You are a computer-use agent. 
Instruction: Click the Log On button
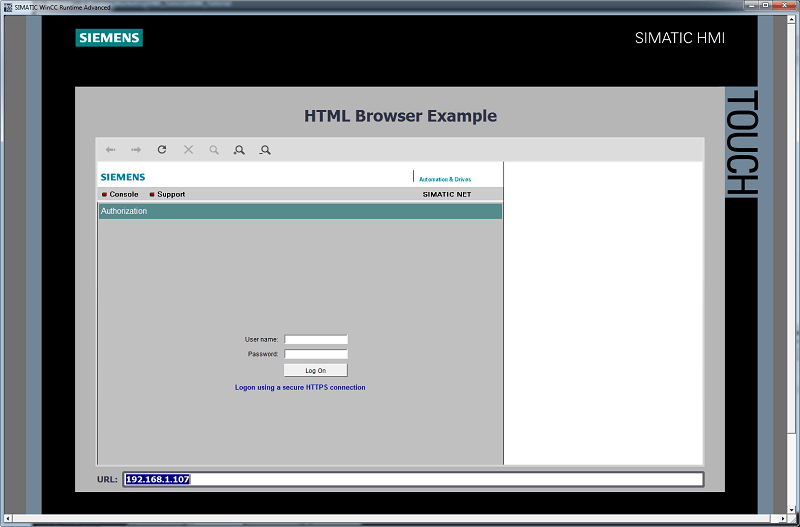(316, 370)
